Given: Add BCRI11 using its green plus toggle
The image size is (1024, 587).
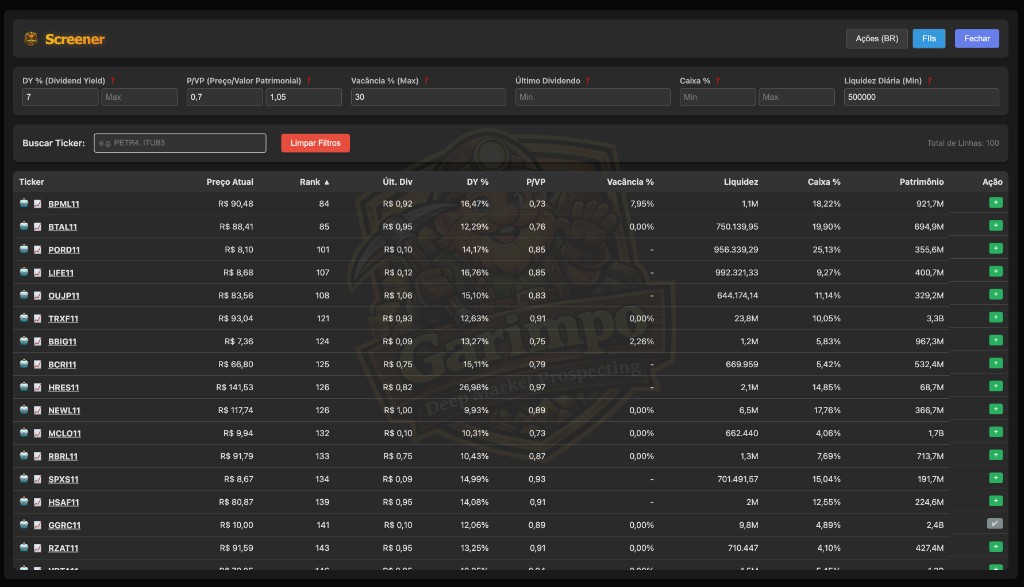Looking at the screenshot, I should tap(996, 364).
